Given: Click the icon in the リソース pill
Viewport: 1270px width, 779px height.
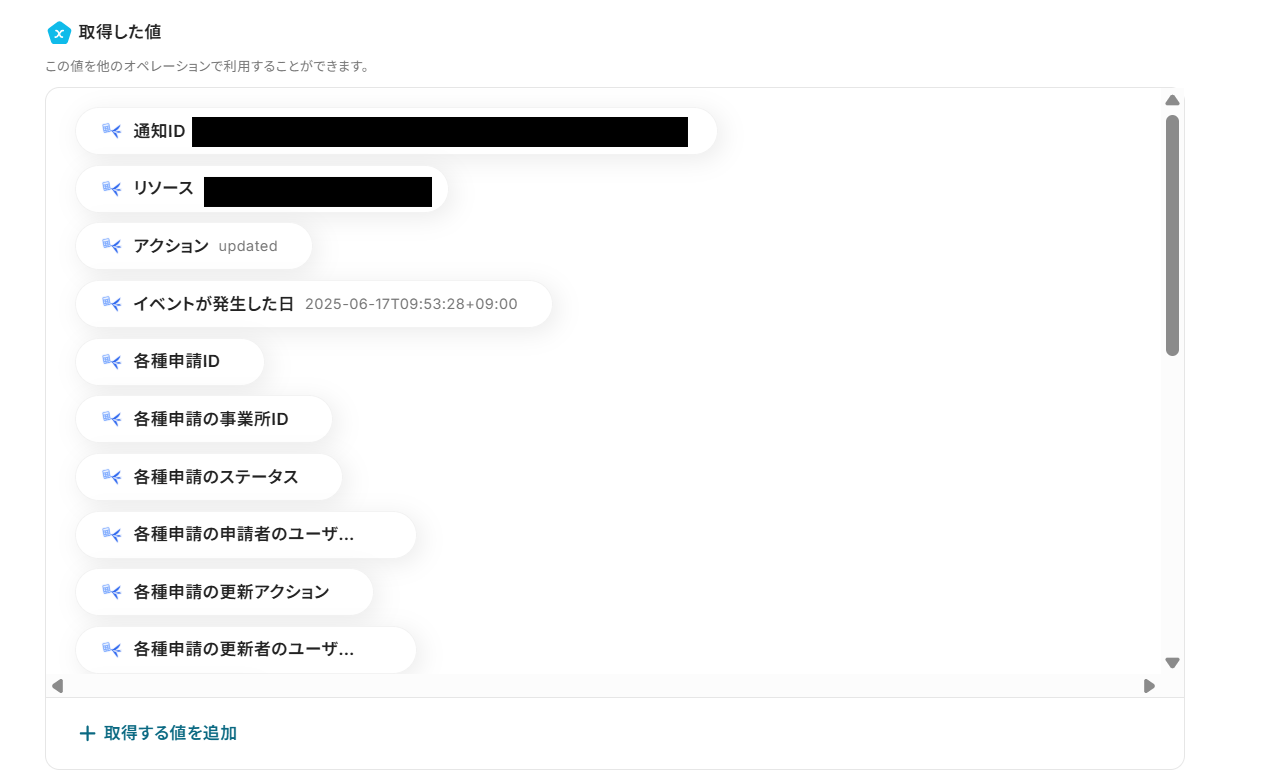Looking at the screenshot, I should tap(111, 188).
